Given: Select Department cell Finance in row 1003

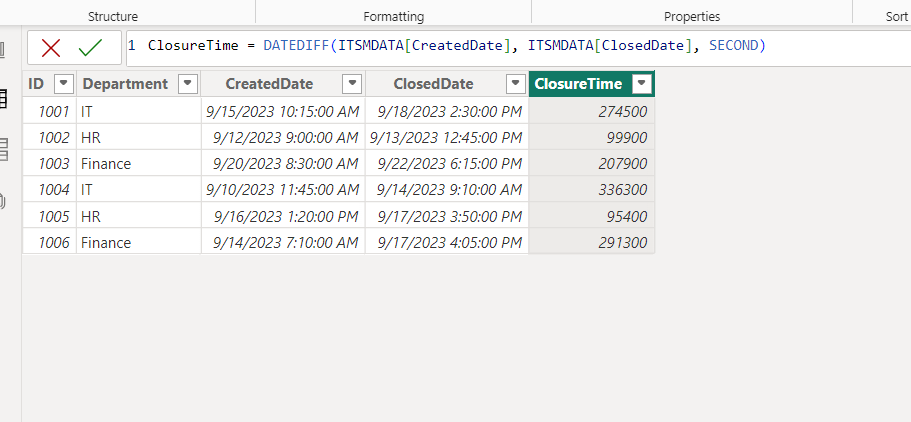Looking at the screenshot, I should click(x=139, y=163).
